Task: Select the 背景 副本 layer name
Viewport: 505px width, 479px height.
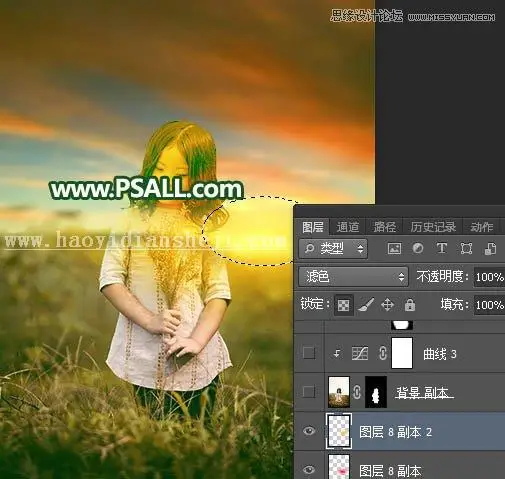Action: pos(424,393)
